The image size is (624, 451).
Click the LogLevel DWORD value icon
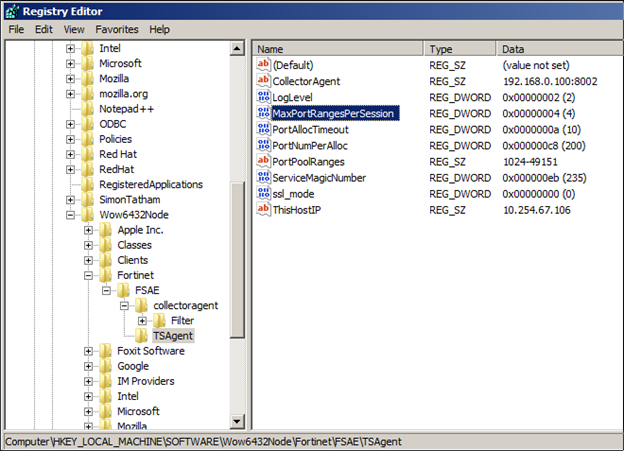point(264,97)
